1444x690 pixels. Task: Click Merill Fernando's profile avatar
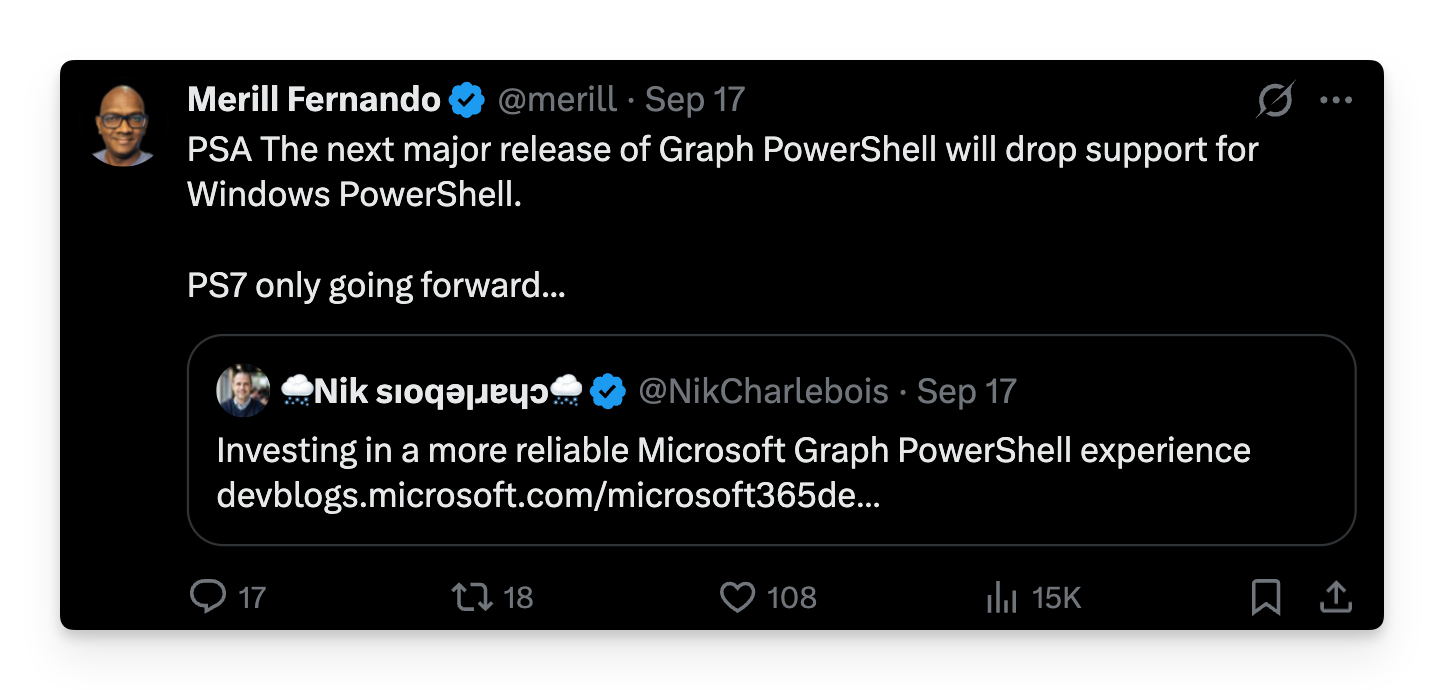click(x=122, y=124)
